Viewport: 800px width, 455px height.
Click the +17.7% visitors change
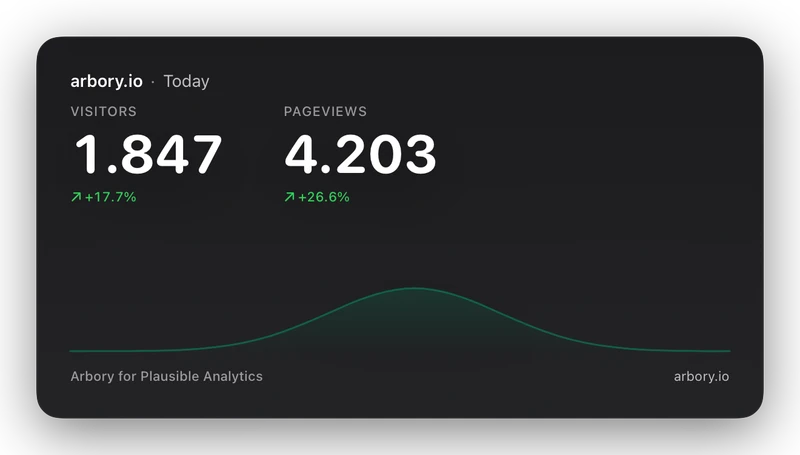click(x=110, y=197)
